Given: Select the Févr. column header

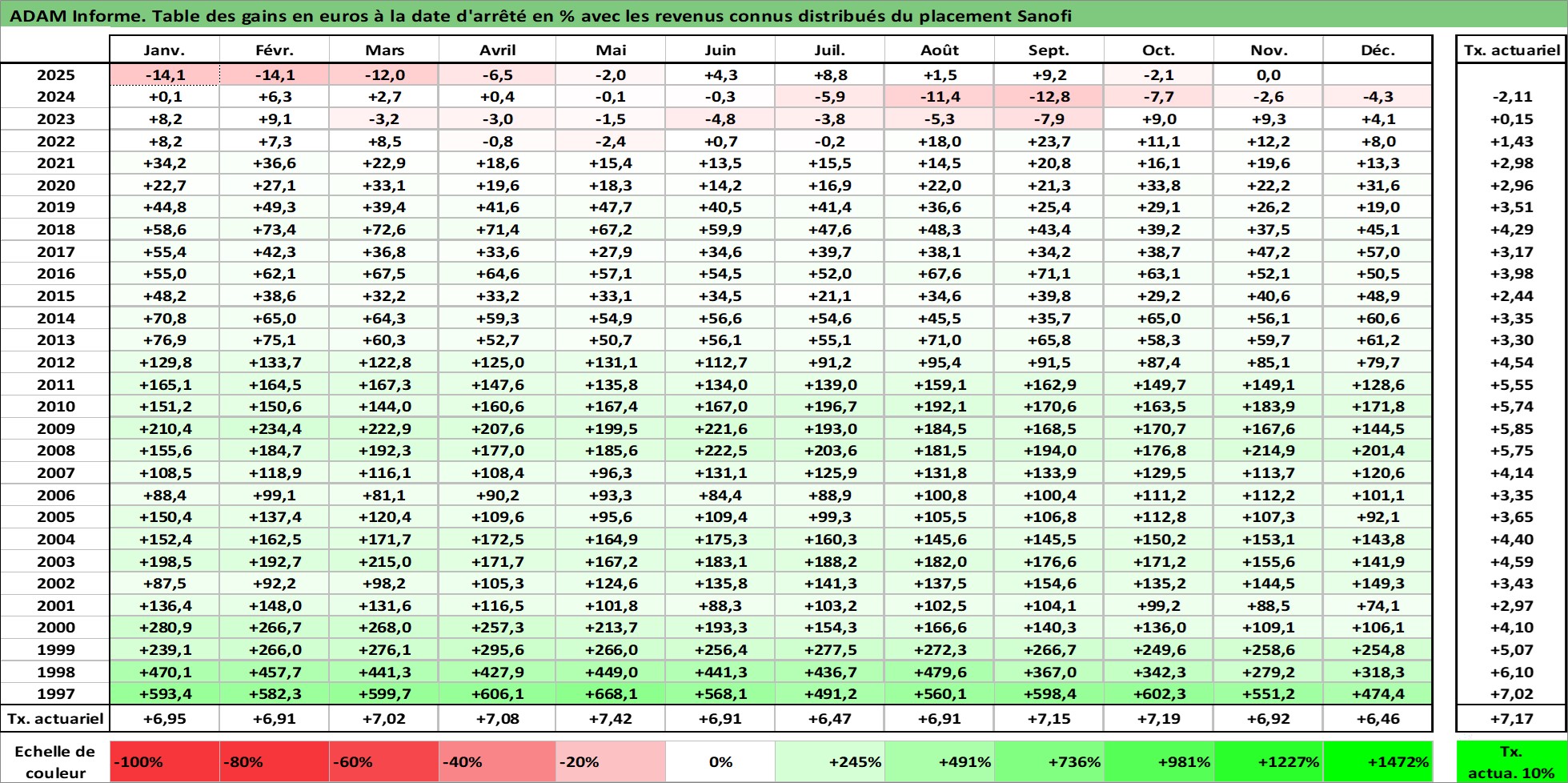Looking at the screenshot, I should pyautogui.click(x=275, y=50).
